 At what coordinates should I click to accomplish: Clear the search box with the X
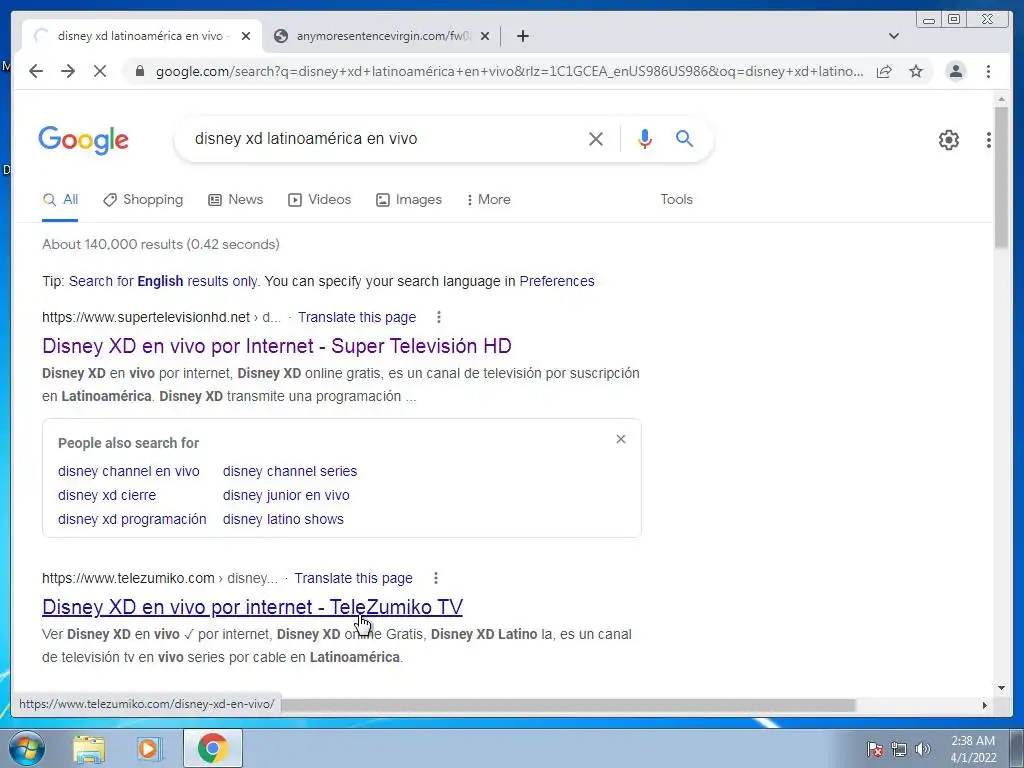pyautogui.click(x=596, y=138)
